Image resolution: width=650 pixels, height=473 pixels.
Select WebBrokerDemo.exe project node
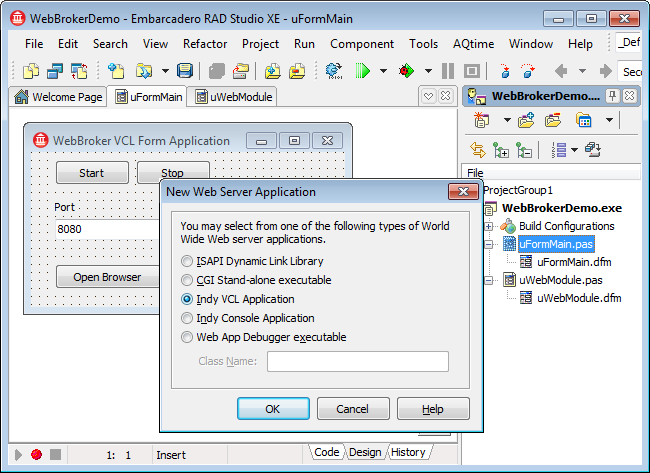click(x=561, y=208)
